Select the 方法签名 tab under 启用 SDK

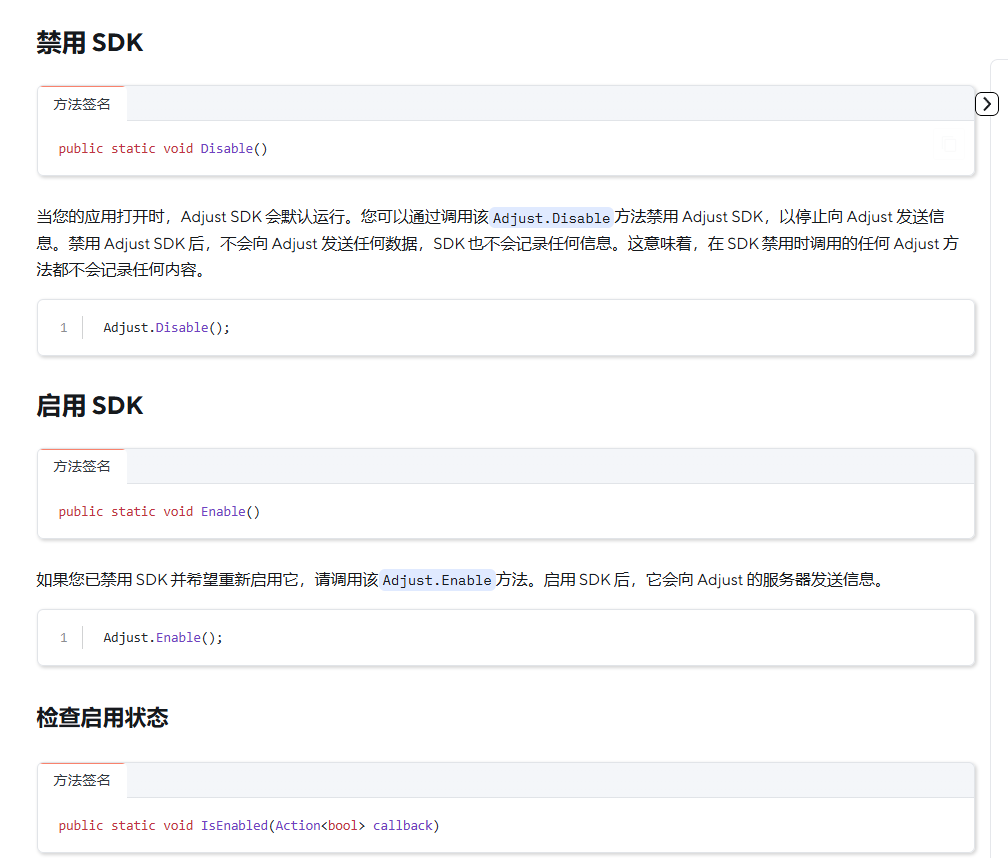(x=82, y=467)
